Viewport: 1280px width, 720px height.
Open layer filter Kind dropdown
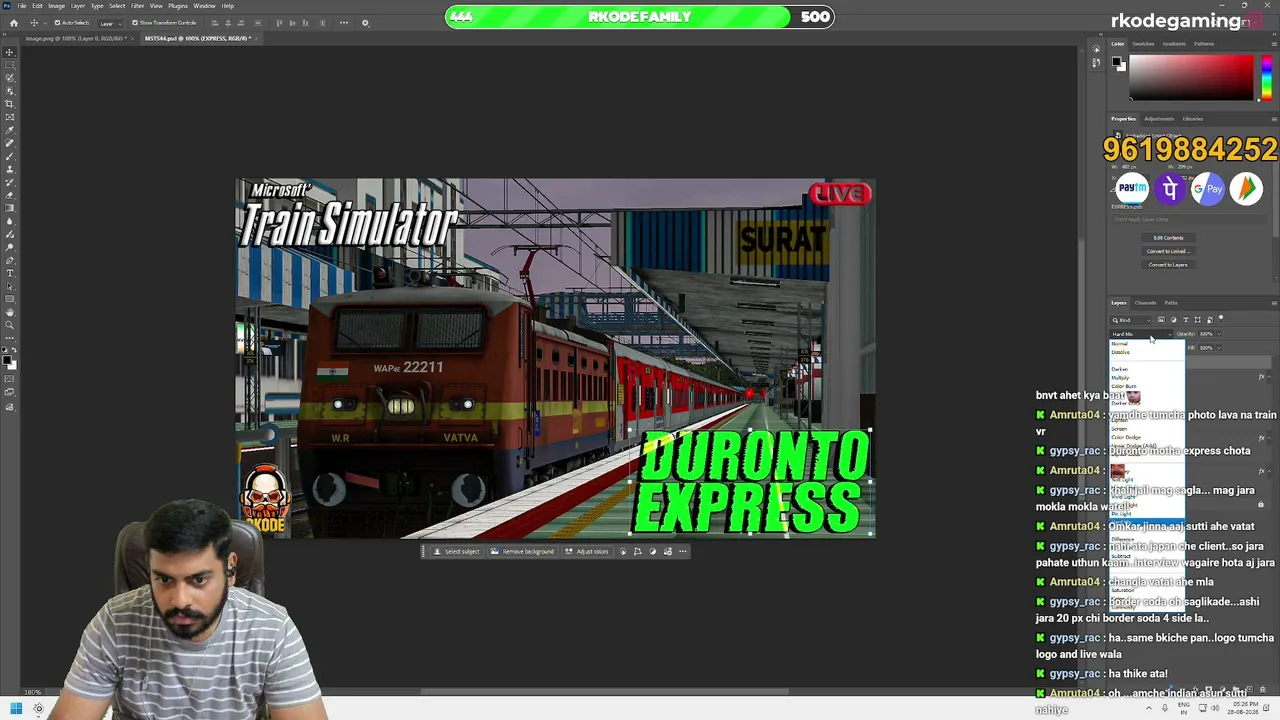[1131, 320]
